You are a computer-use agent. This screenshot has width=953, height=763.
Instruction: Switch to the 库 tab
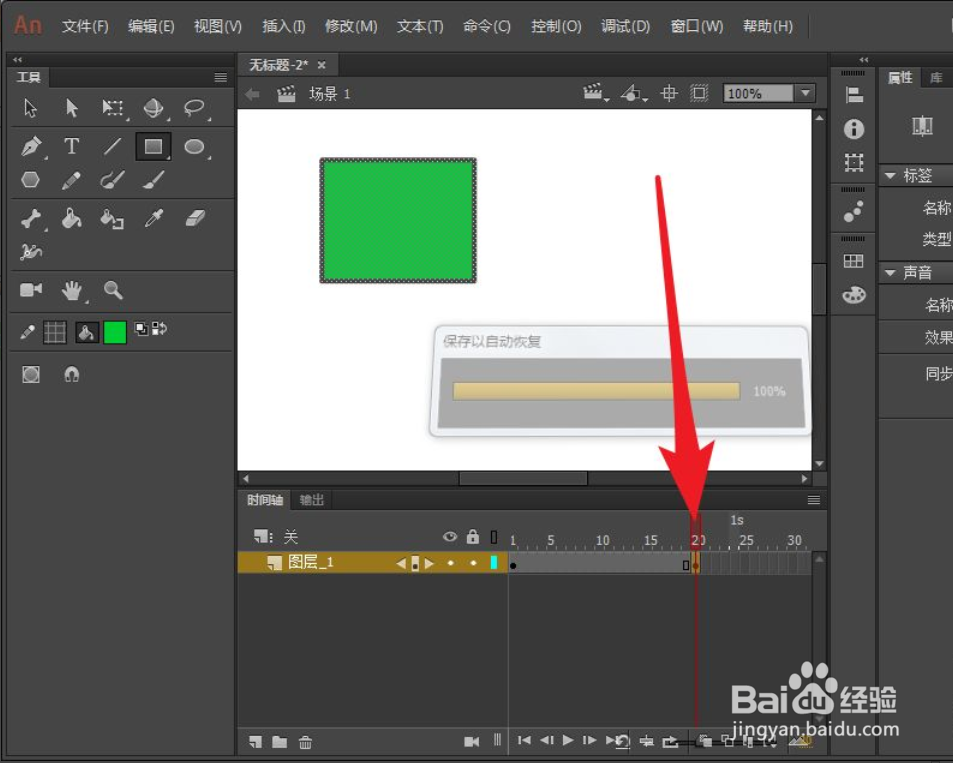tap(936, 77)
